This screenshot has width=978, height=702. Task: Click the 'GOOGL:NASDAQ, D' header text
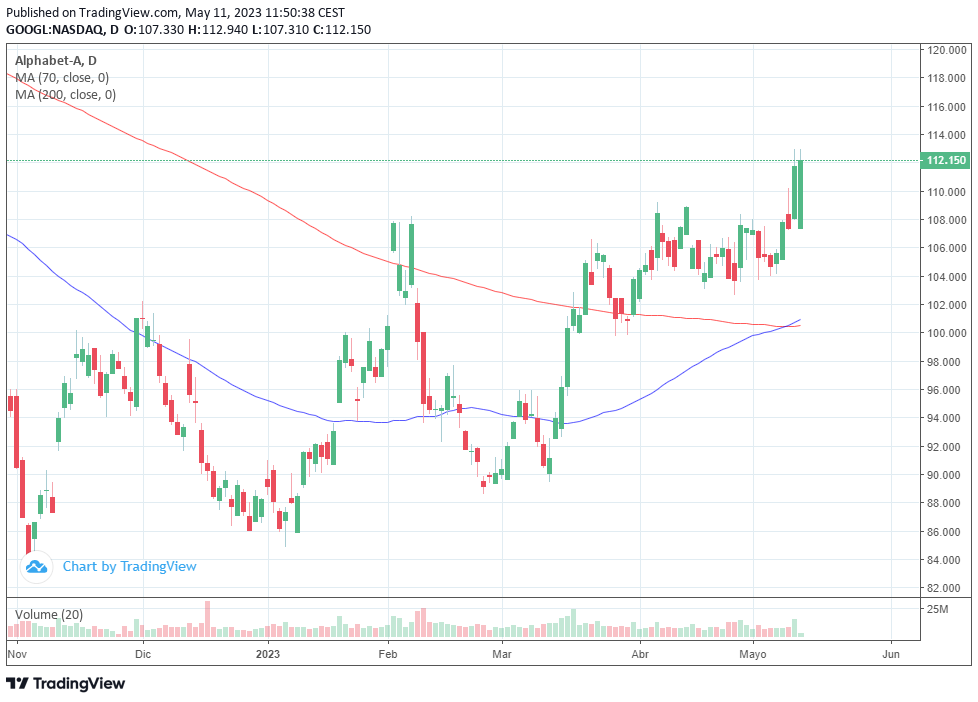(x=62, y=29)
